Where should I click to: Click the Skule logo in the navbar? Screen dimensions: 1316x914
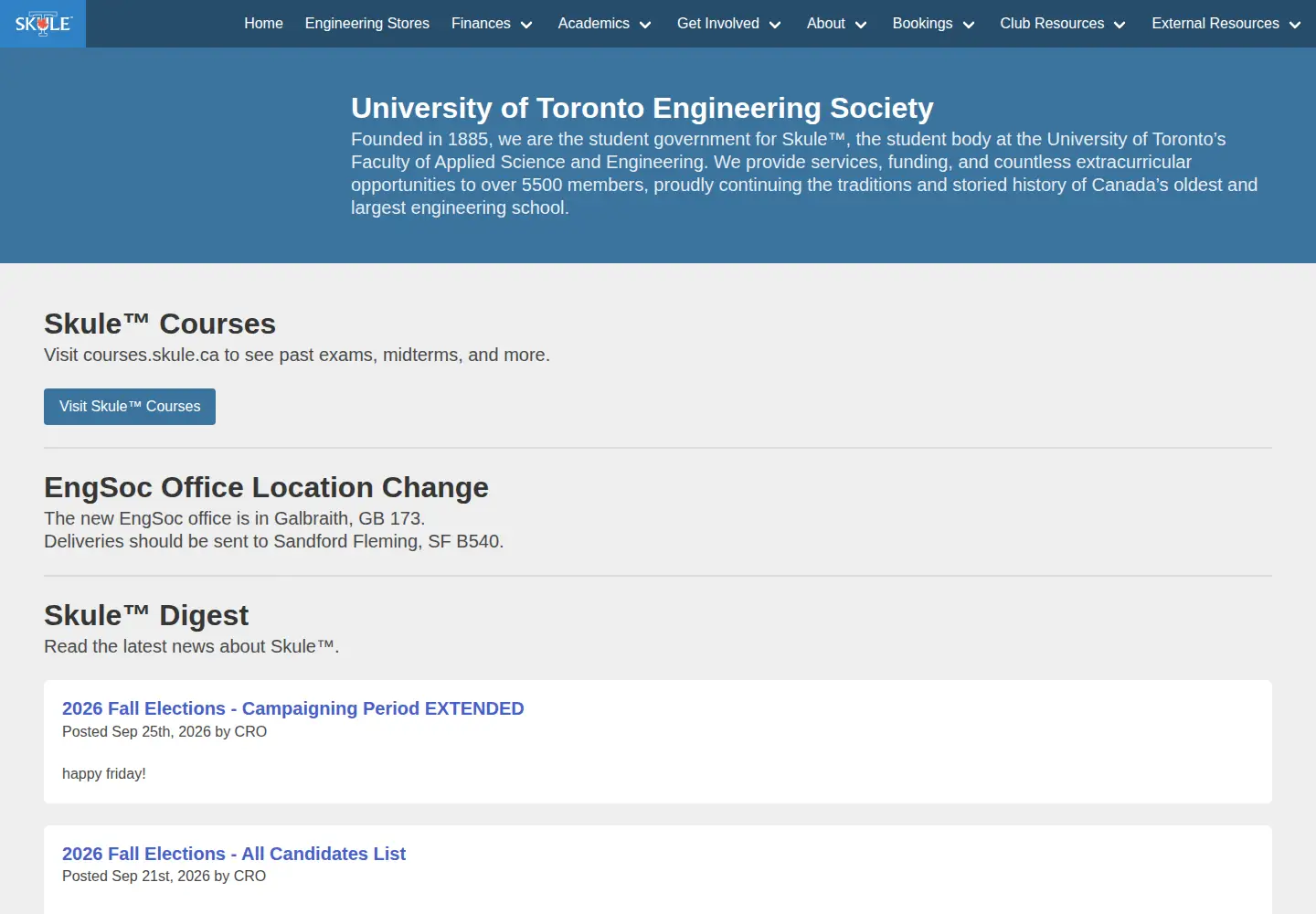[x=43, y=24]
